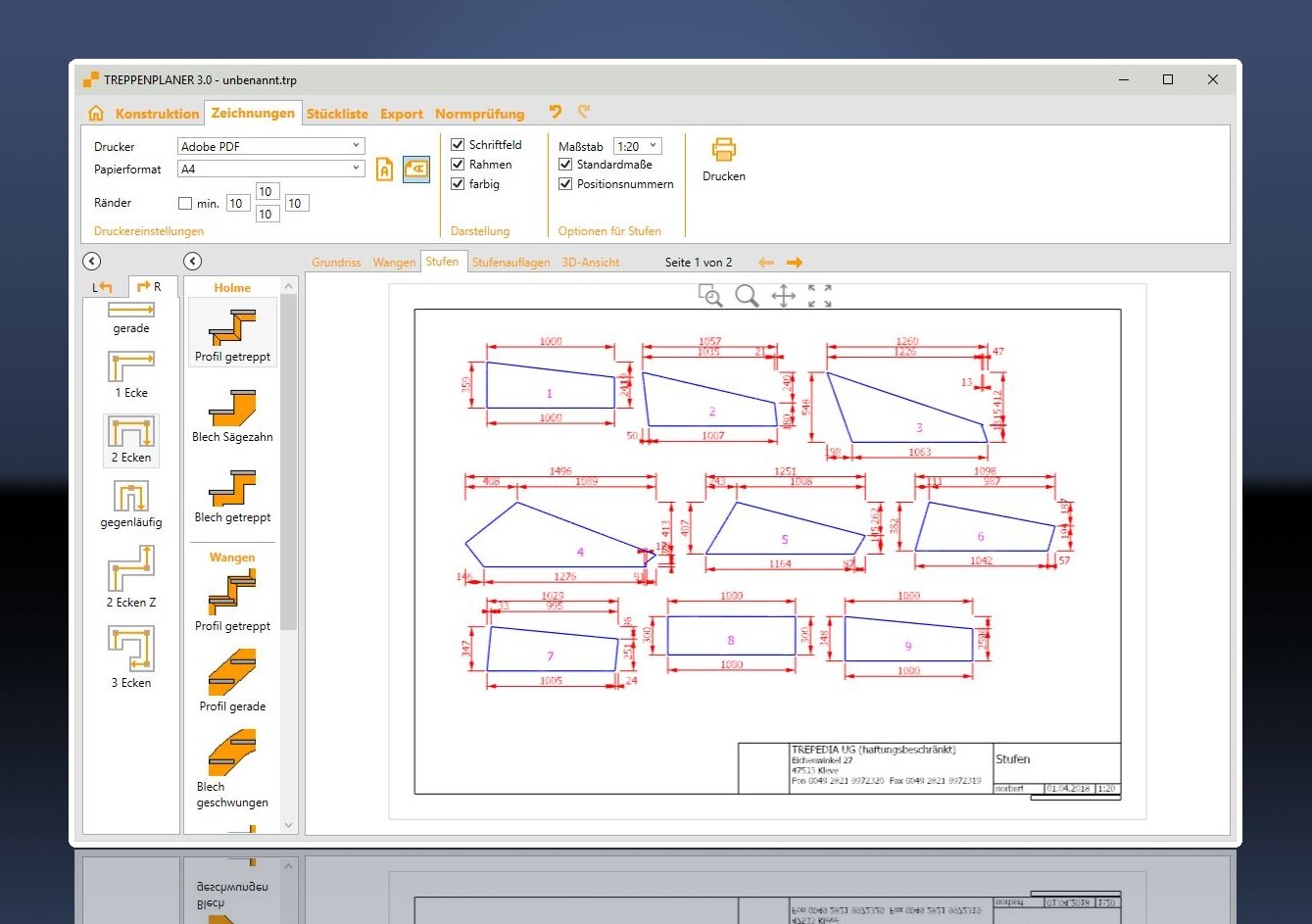Viewport: 1312px width, 924px height.
Task: Select the 2 Ecken staircase shape
Action: tap(131, 439)
